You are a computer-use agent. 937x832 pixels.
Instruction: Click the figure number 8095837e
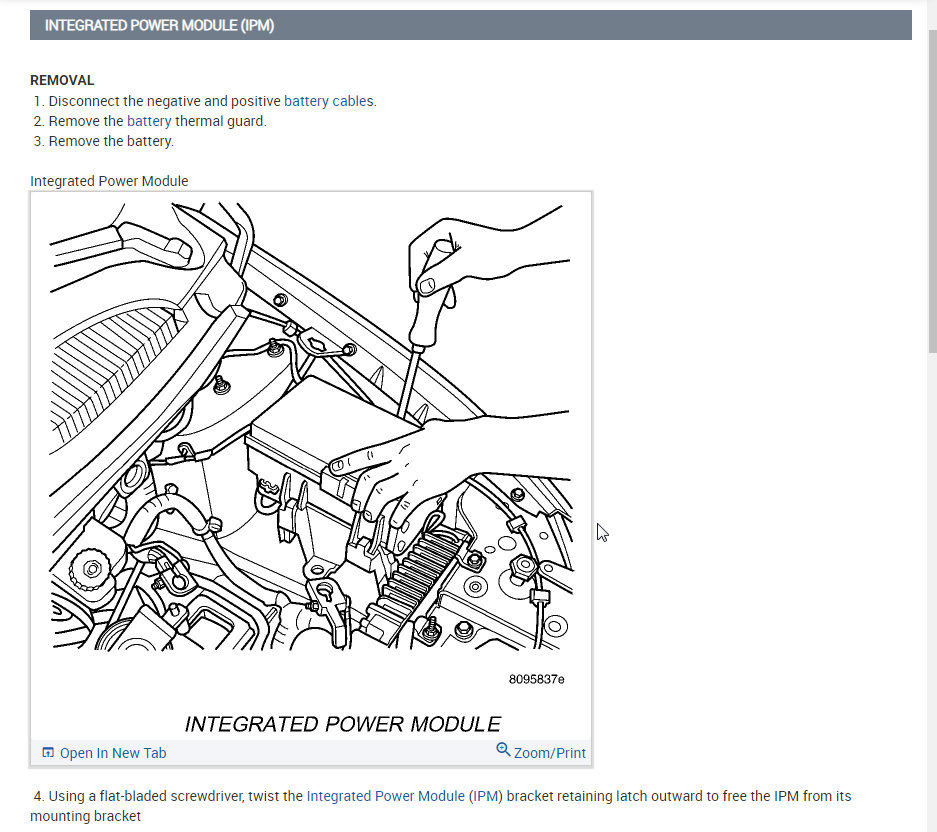[537, 680]
